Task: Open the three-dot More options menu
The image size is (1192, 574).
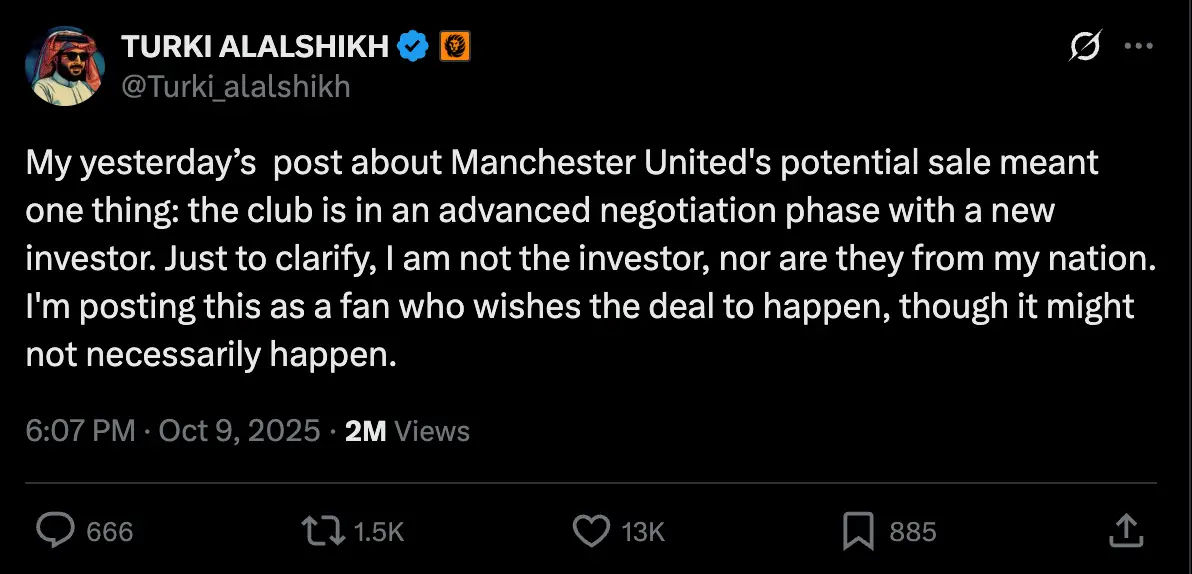Action: click(x=1140, y=46)
